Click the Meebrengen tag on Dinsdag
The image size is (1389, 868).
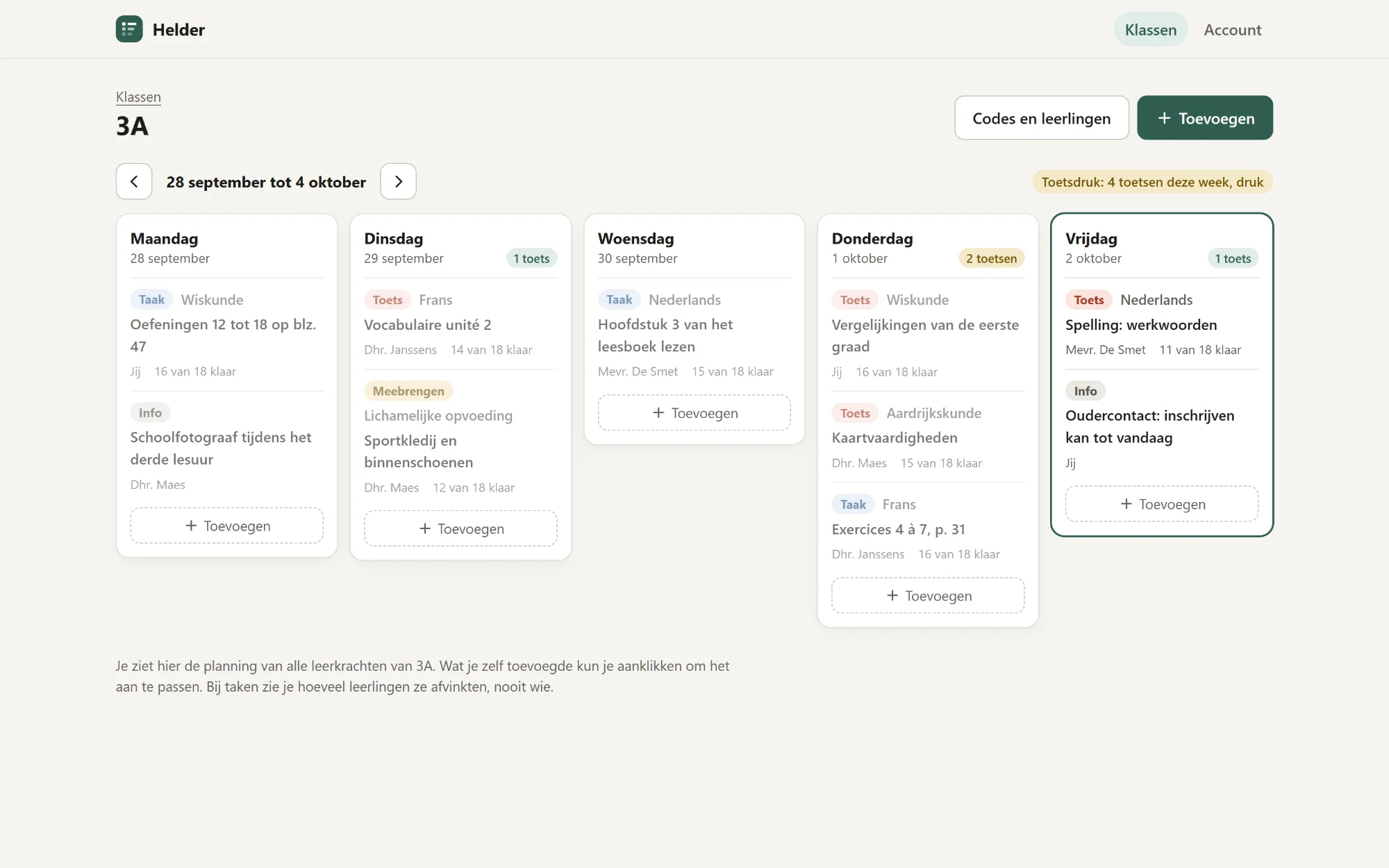point(408,391)
